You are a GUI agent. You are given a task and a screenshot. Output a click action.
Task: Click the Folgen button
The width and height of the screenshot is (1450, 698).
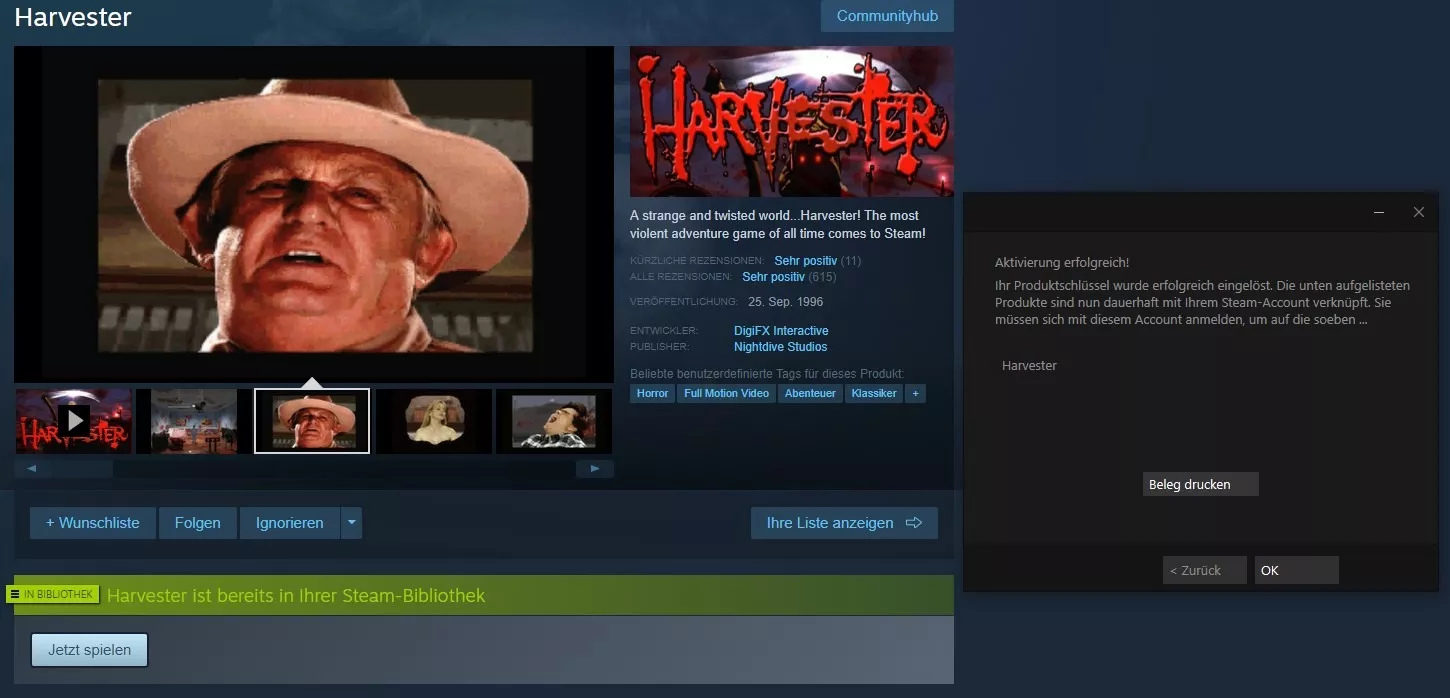point(197,523)
